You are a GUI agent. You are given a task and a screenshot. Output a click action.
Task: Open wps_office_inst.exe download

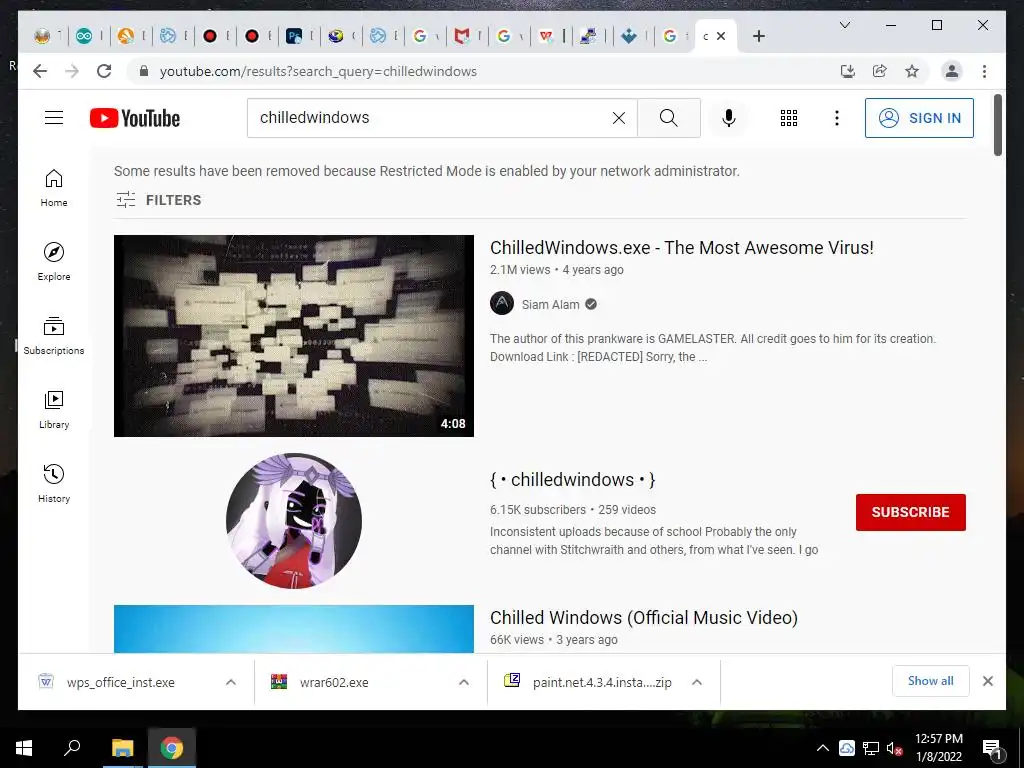(x=121, y=682)
